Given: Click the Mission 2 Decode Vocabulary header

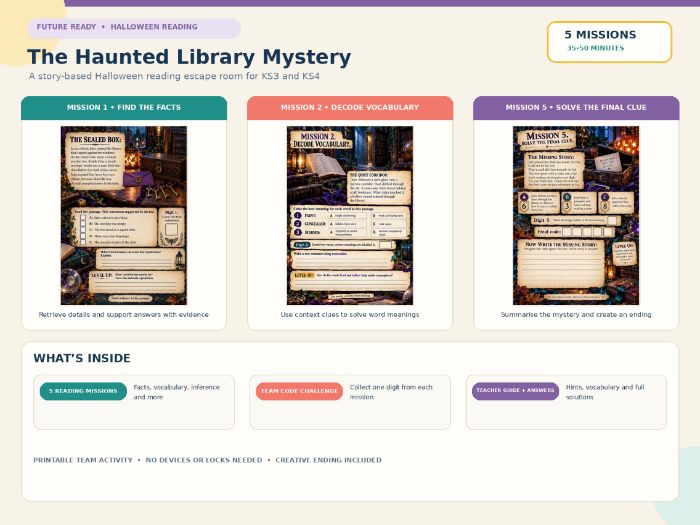Looking at the screenshot, I should [350, 108].
